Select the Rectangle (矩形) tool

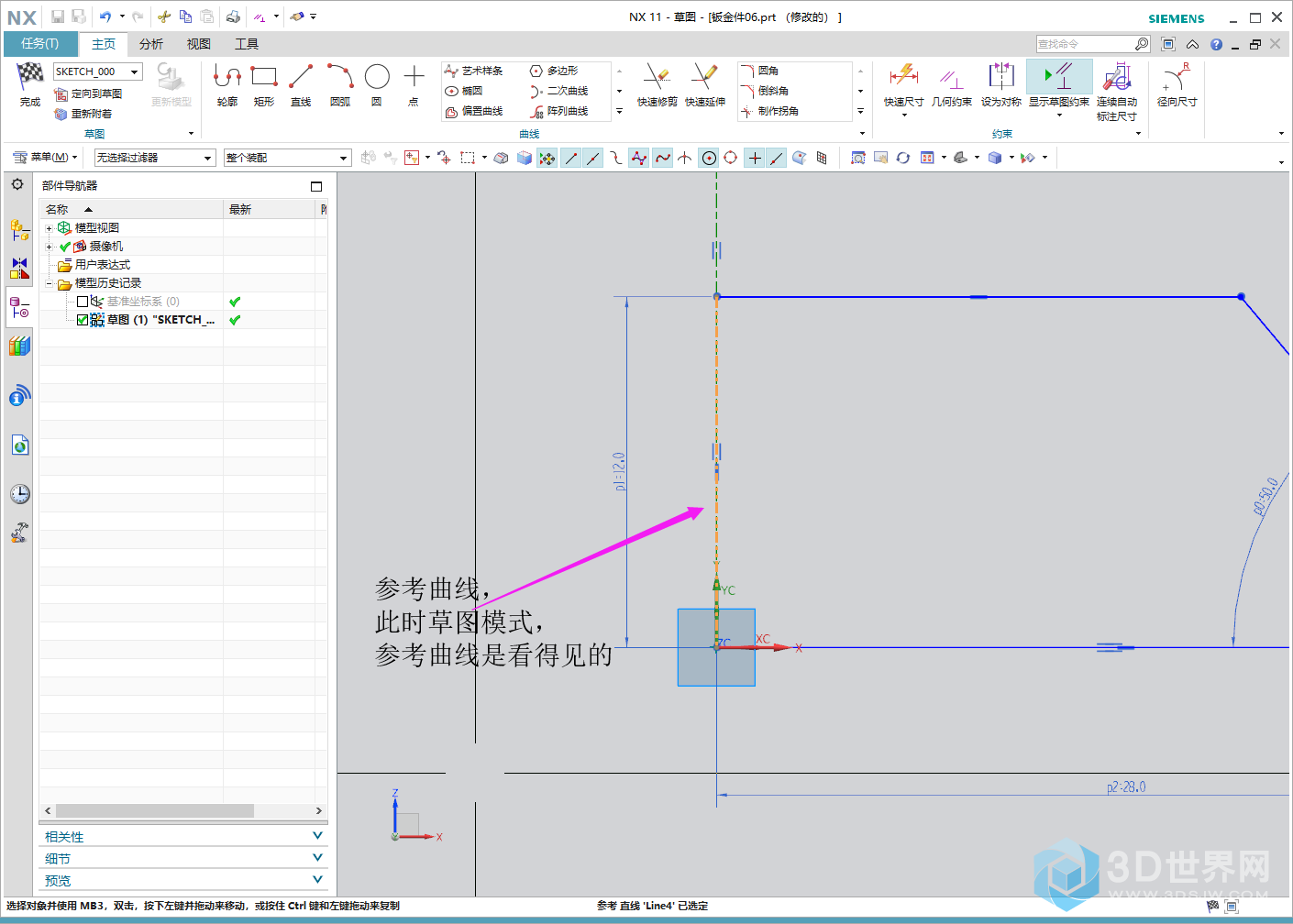pyautogui.click(x=264, y=85)
